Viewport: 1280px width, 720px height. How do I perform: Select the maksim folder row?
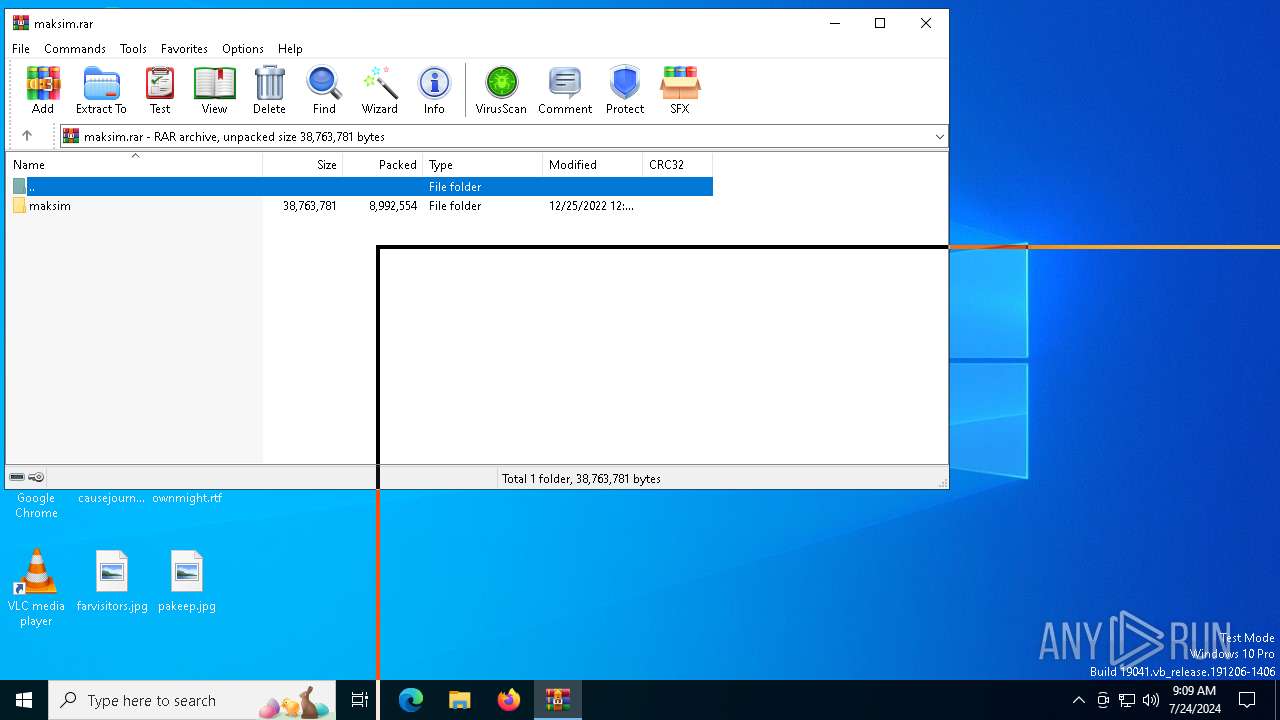pos(360,205)
